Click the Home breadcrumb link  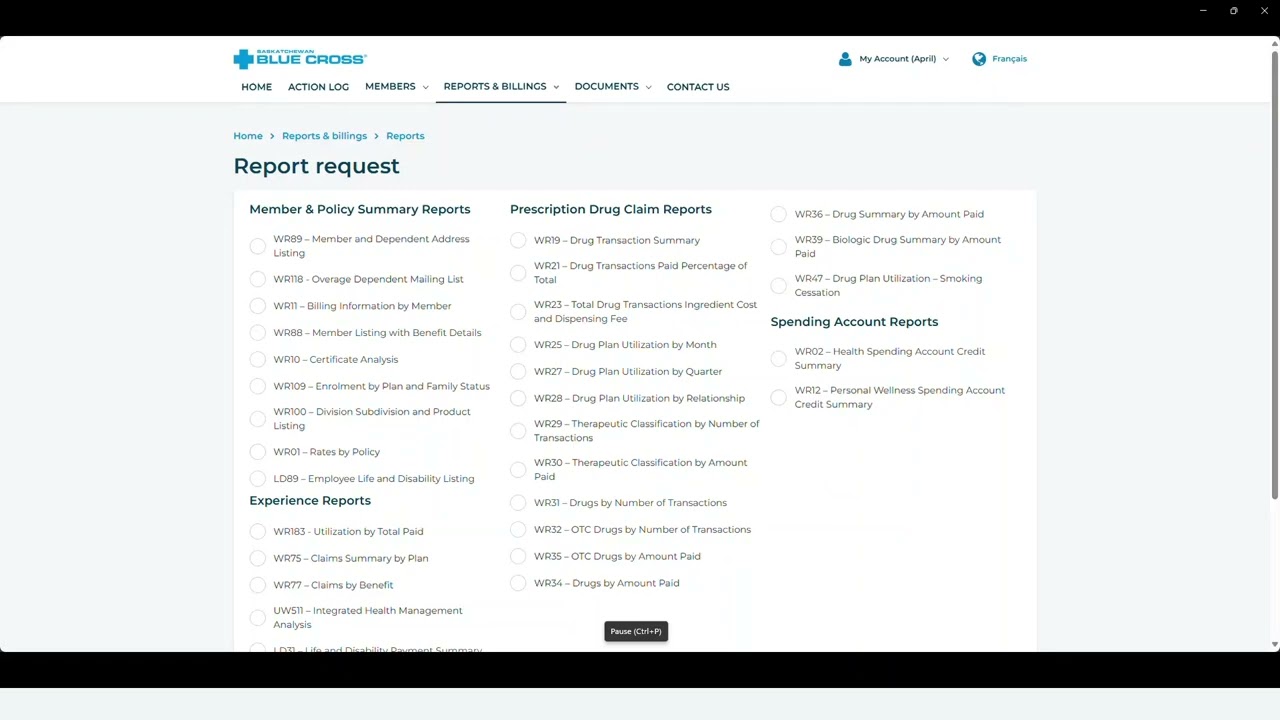(248, 136)
